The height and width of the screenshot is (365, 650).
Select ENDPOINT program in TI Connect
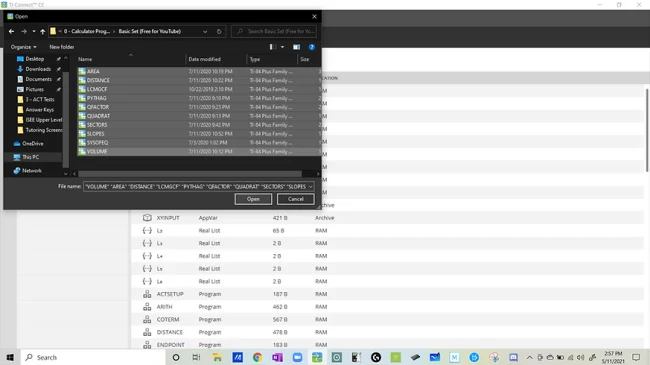[387, 344]
